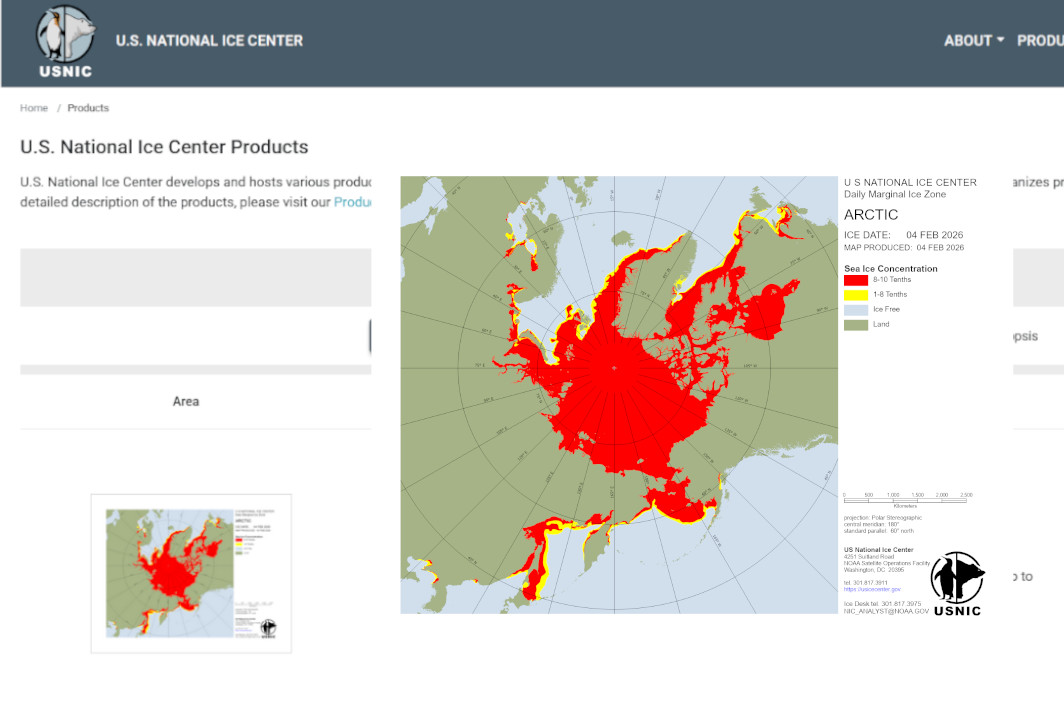
Task: Click the 'U.S. National Ice Center Products' heading
Action: [164, 147]
